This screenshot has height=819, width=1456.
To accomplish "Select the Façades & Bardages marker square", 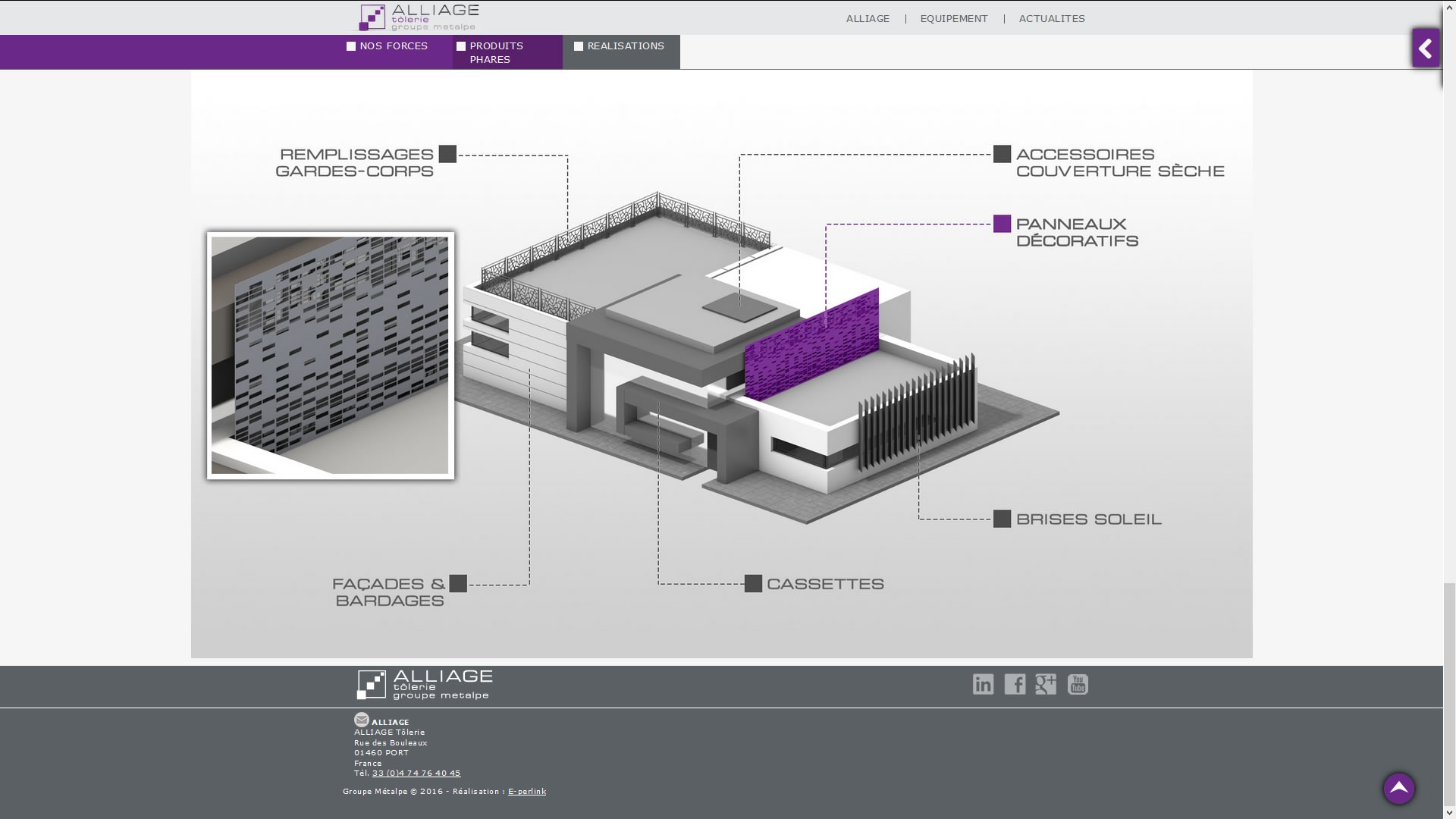I will point(458,583).
